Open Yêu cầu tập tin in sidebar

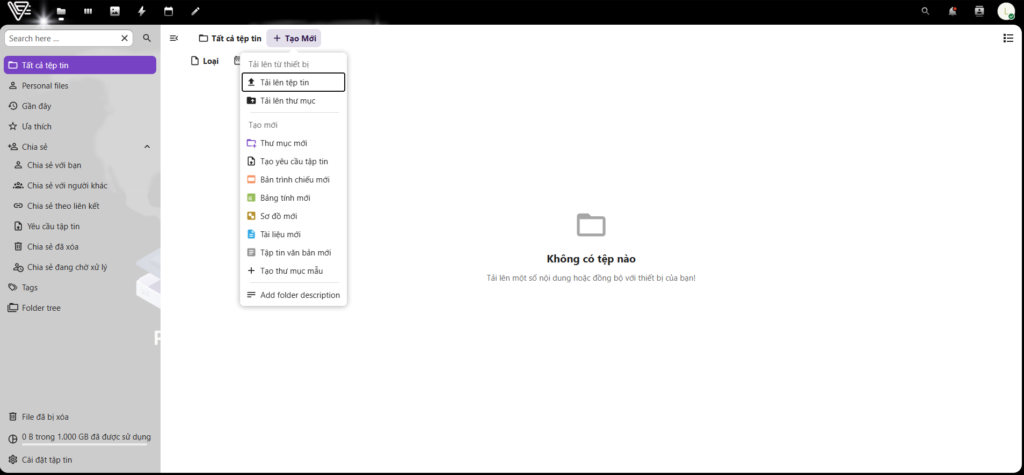point(82,226)
